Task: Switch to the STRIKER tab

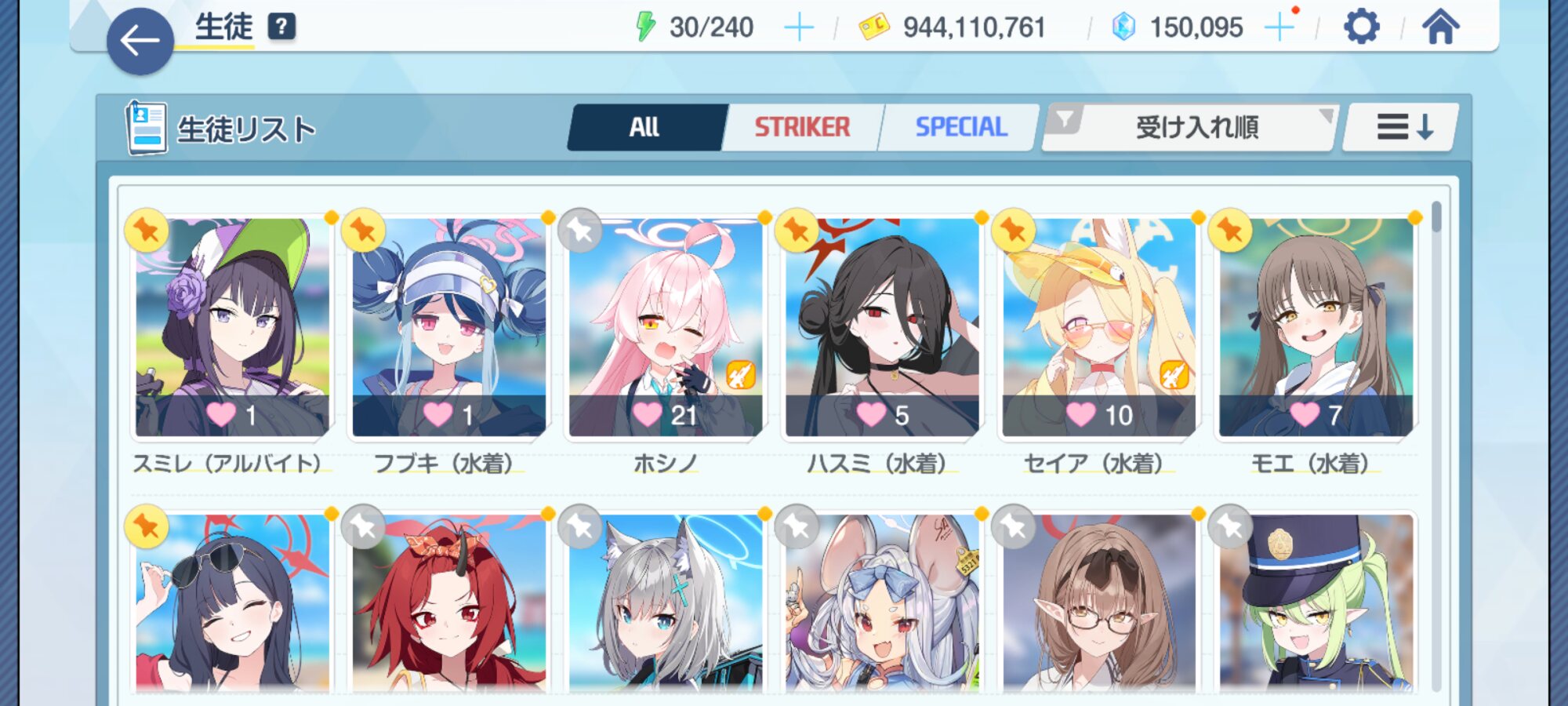Action: [x=802, y=127]
